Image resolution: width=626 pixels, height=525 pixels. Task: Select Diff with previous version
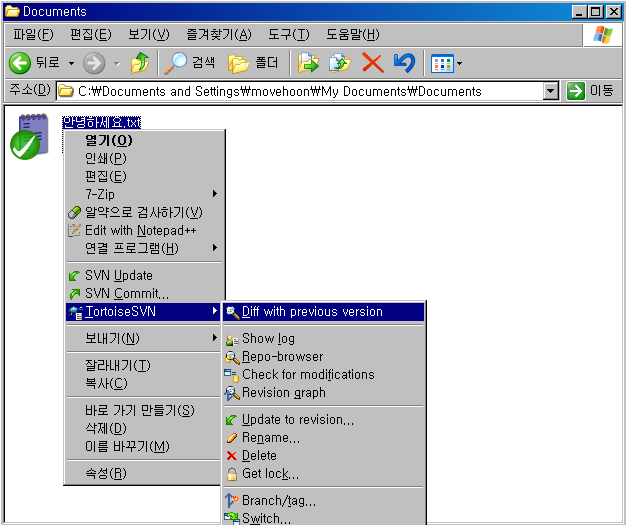point(324,312)
